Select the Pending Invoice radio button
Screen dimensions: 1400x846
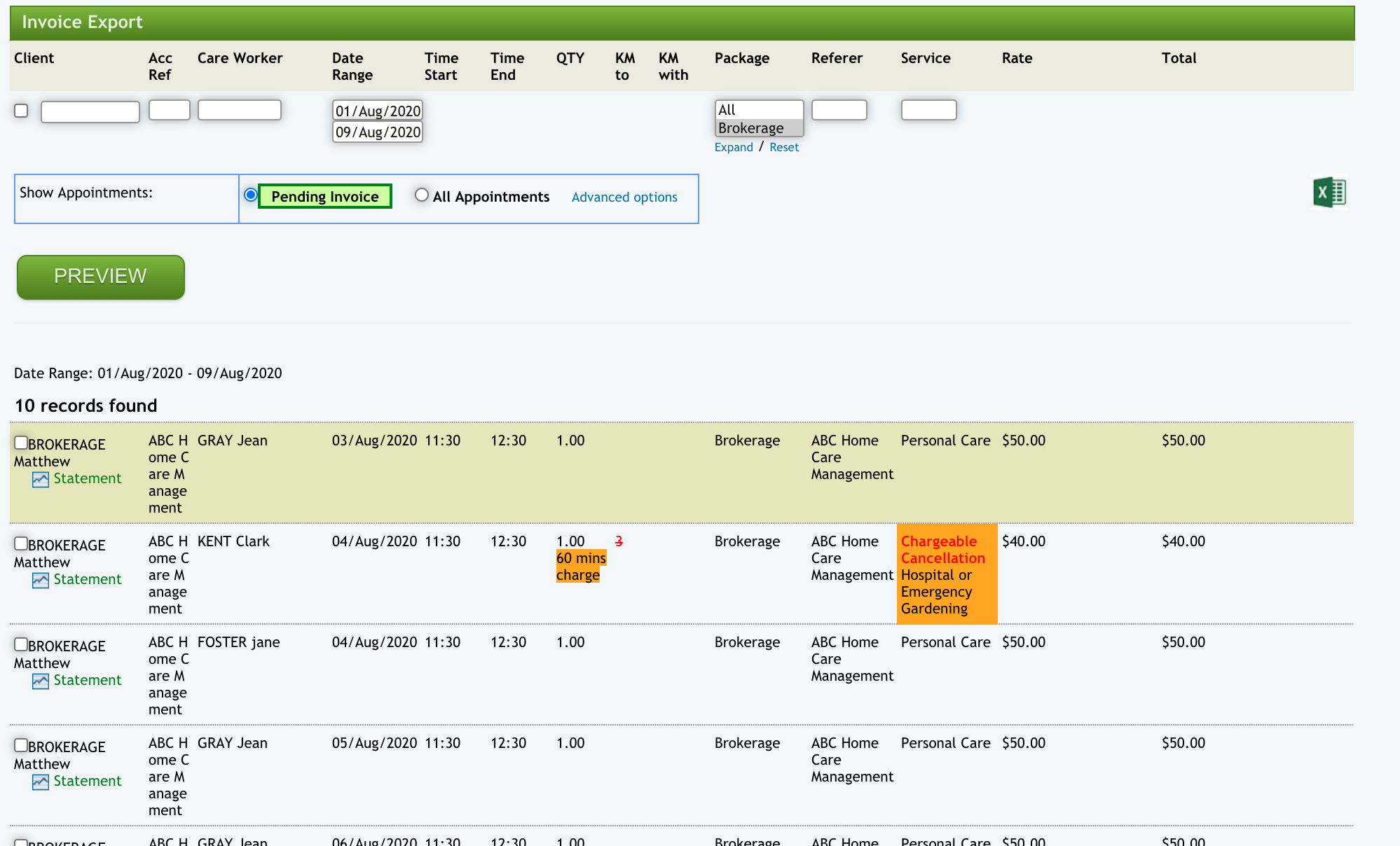tap(250, 195)
